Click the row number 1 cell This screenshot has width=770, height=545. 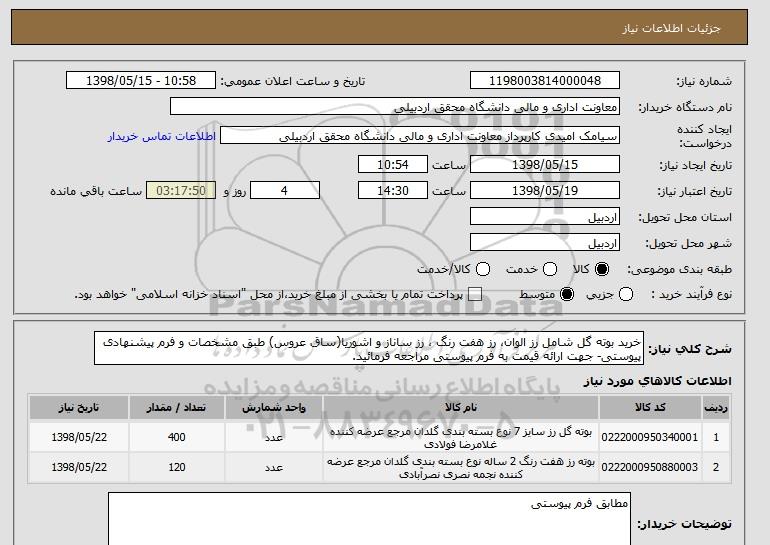[715, 437]
